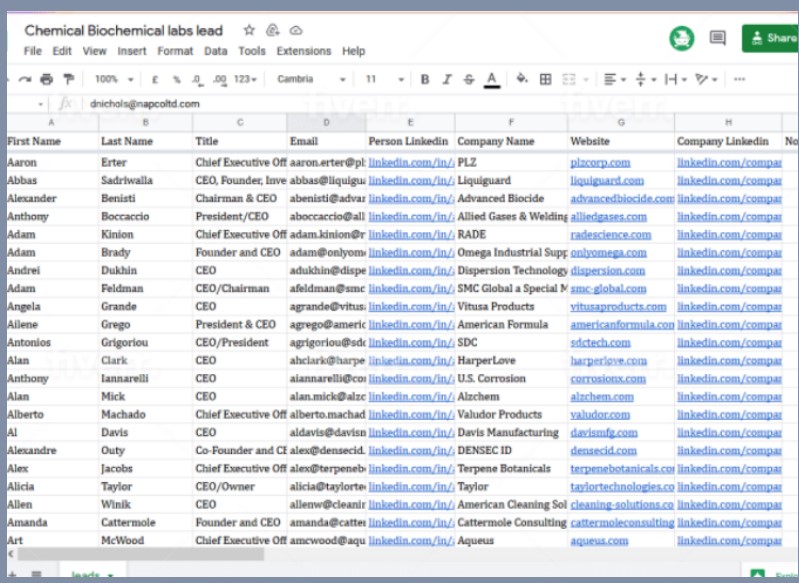This screenshot has width=799, height=583.
Task: Open the Cambria font dropdown
Action: click(x=311, y=79)
